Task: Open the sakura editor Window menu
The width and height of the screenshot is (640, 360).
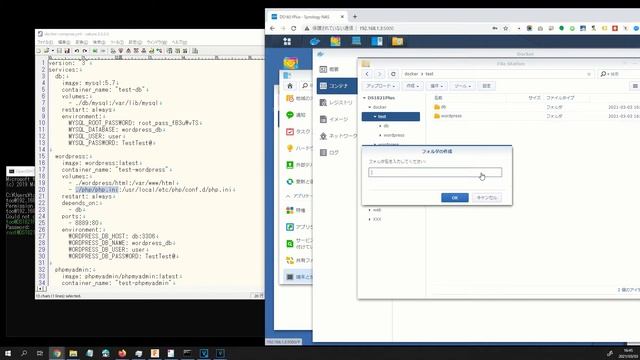Action: point(157,42)
